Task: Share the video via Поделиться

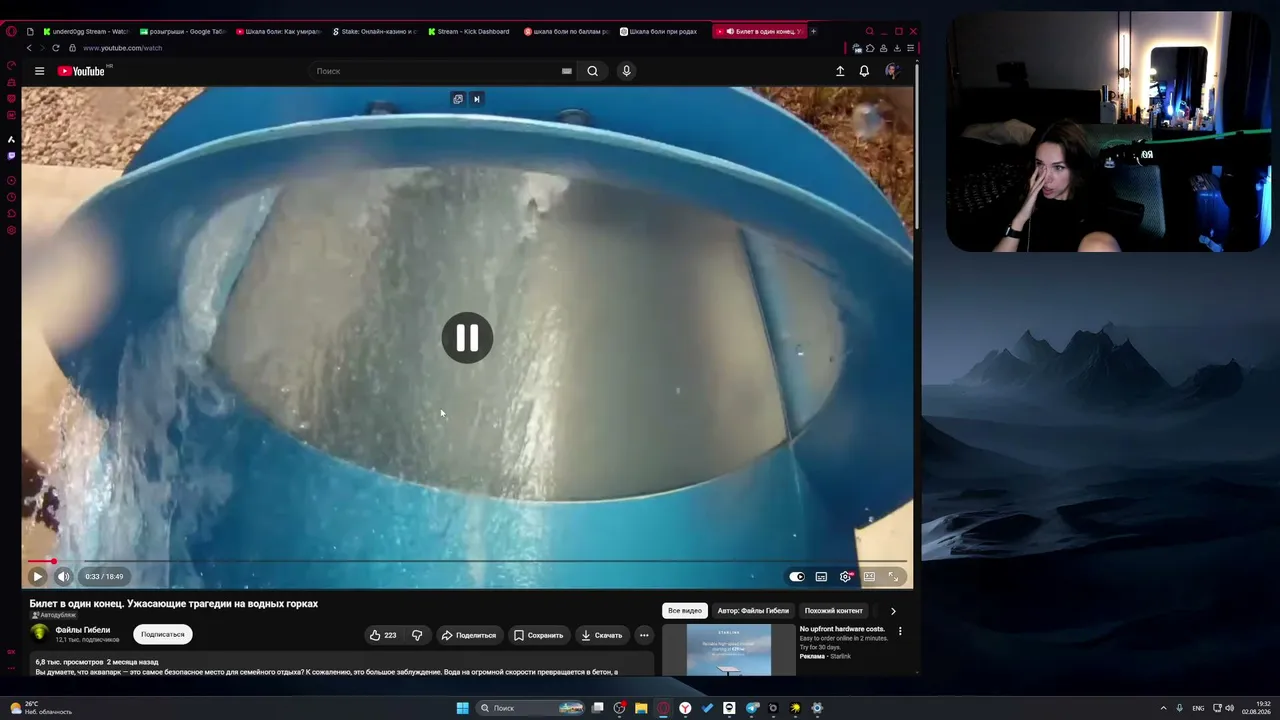Action: pyautogui.click(x=469, y=635)
